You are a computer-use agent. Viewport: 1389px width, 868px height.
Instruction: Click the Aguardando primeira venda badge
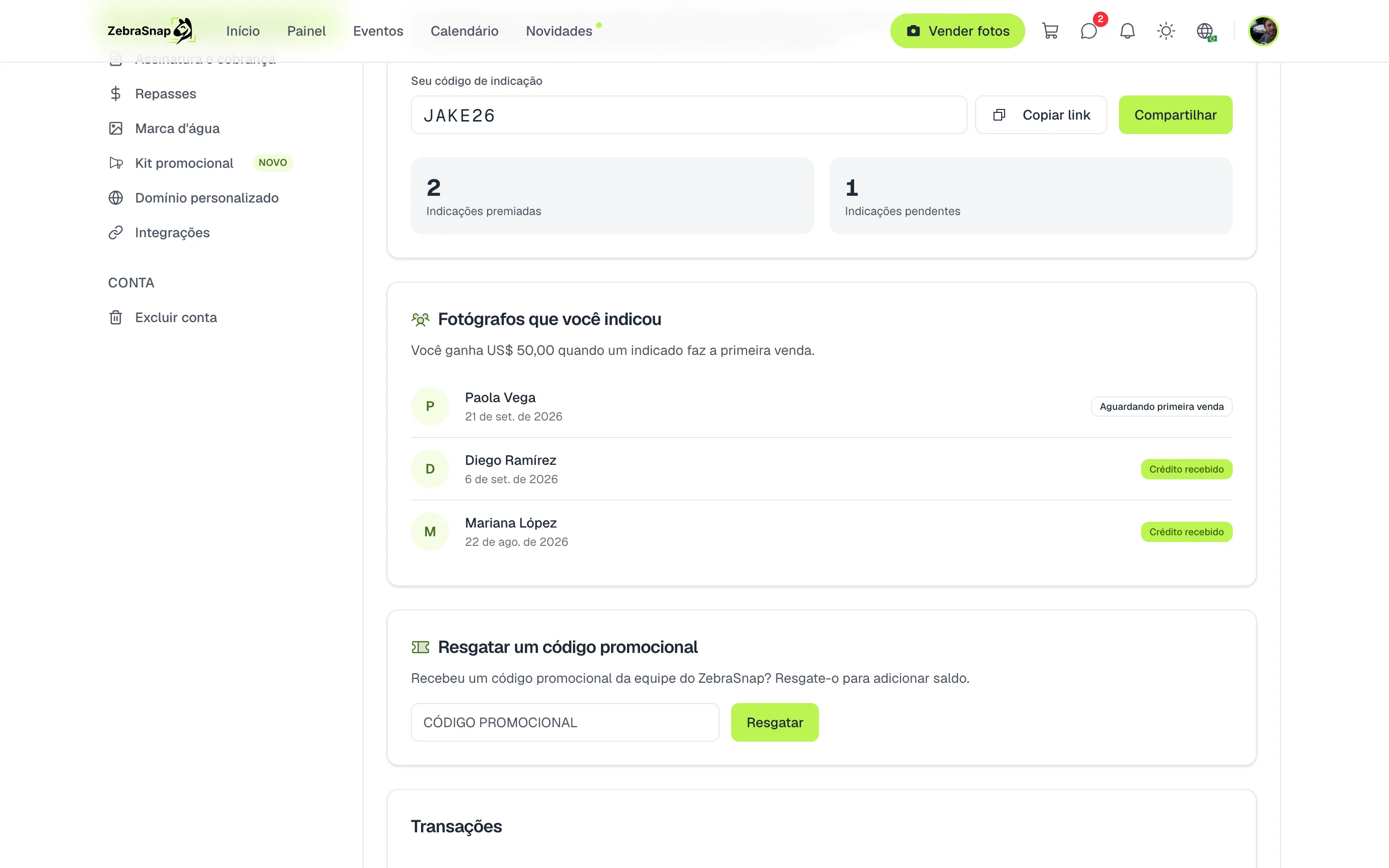point(1161,407)
